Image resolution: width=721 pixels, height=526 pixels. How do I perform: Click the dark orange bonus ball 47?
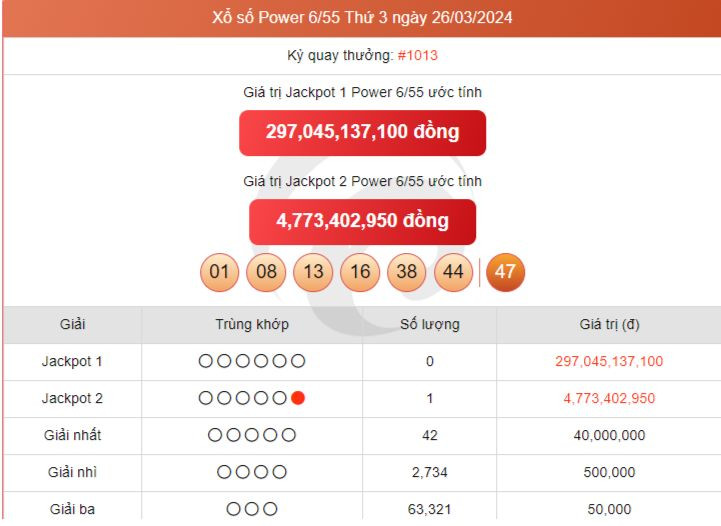[x=505, y=272]
